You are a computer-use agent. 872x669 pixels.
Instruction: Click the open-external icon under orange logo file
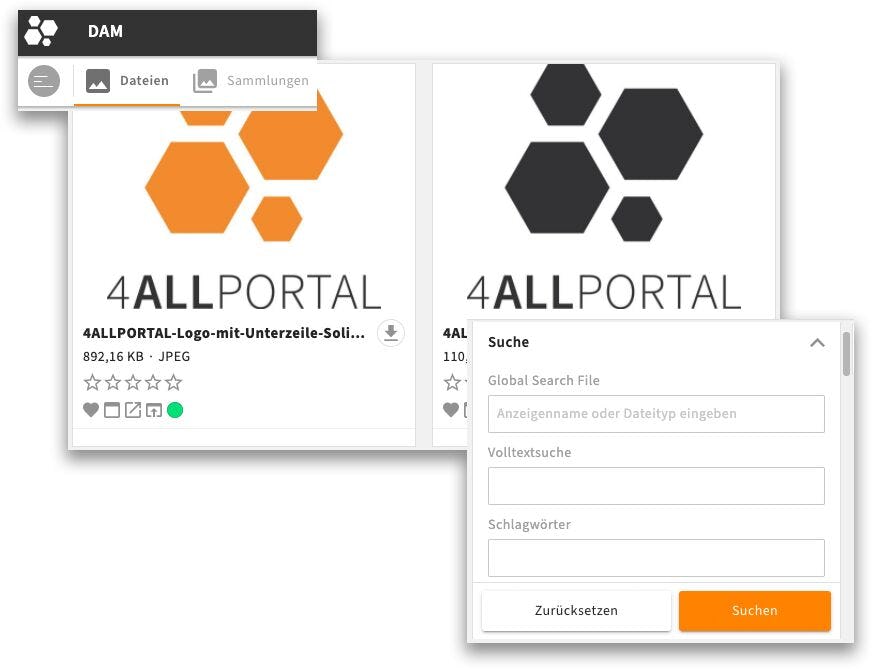coord(133,410)
